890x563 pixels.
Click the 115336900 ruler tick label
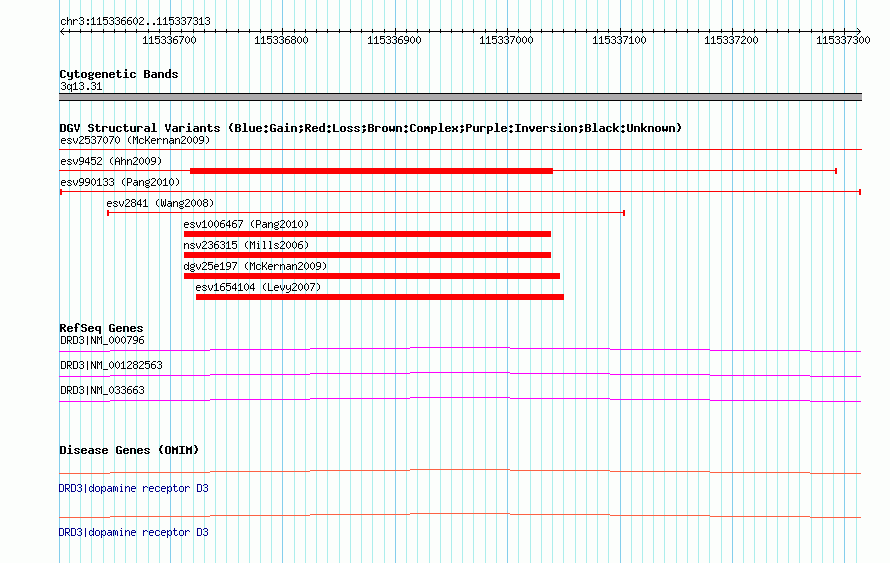394,40
